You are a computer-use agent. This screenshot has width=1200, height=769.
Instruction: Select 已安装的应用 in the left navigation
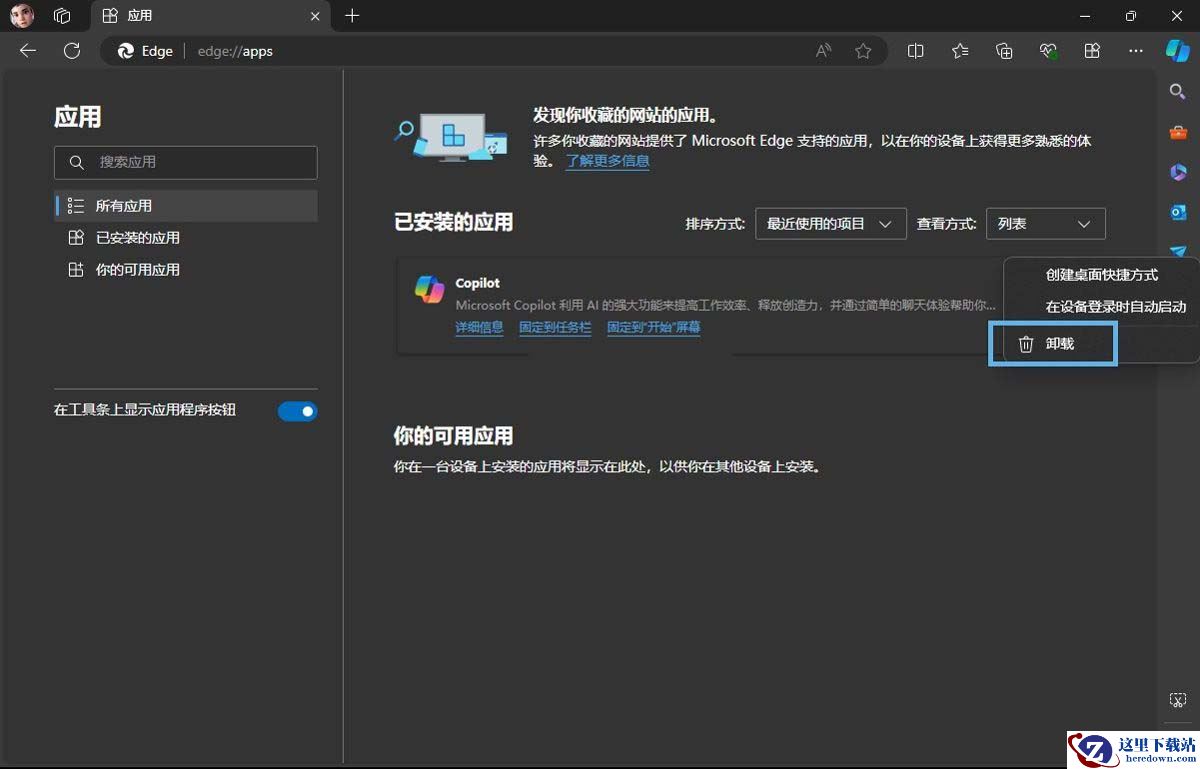pyautogui.click(x=186, y=238)
